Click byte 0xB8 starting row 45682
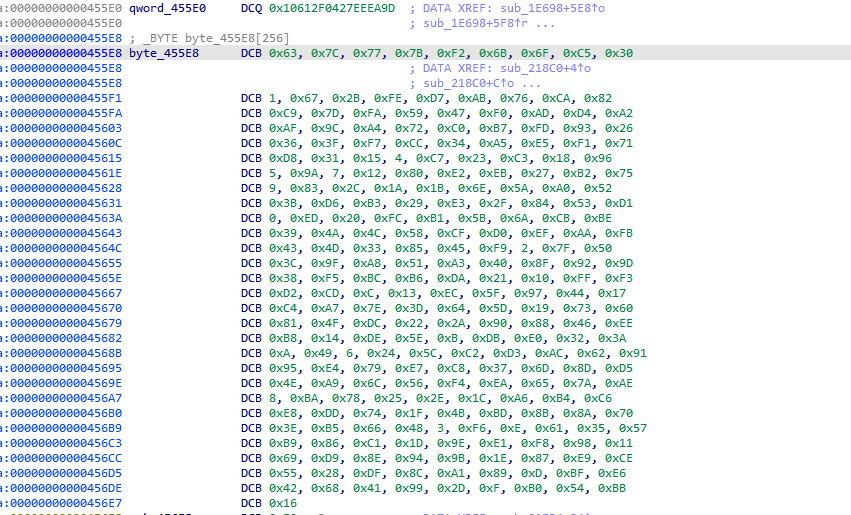 pos(283,338)
